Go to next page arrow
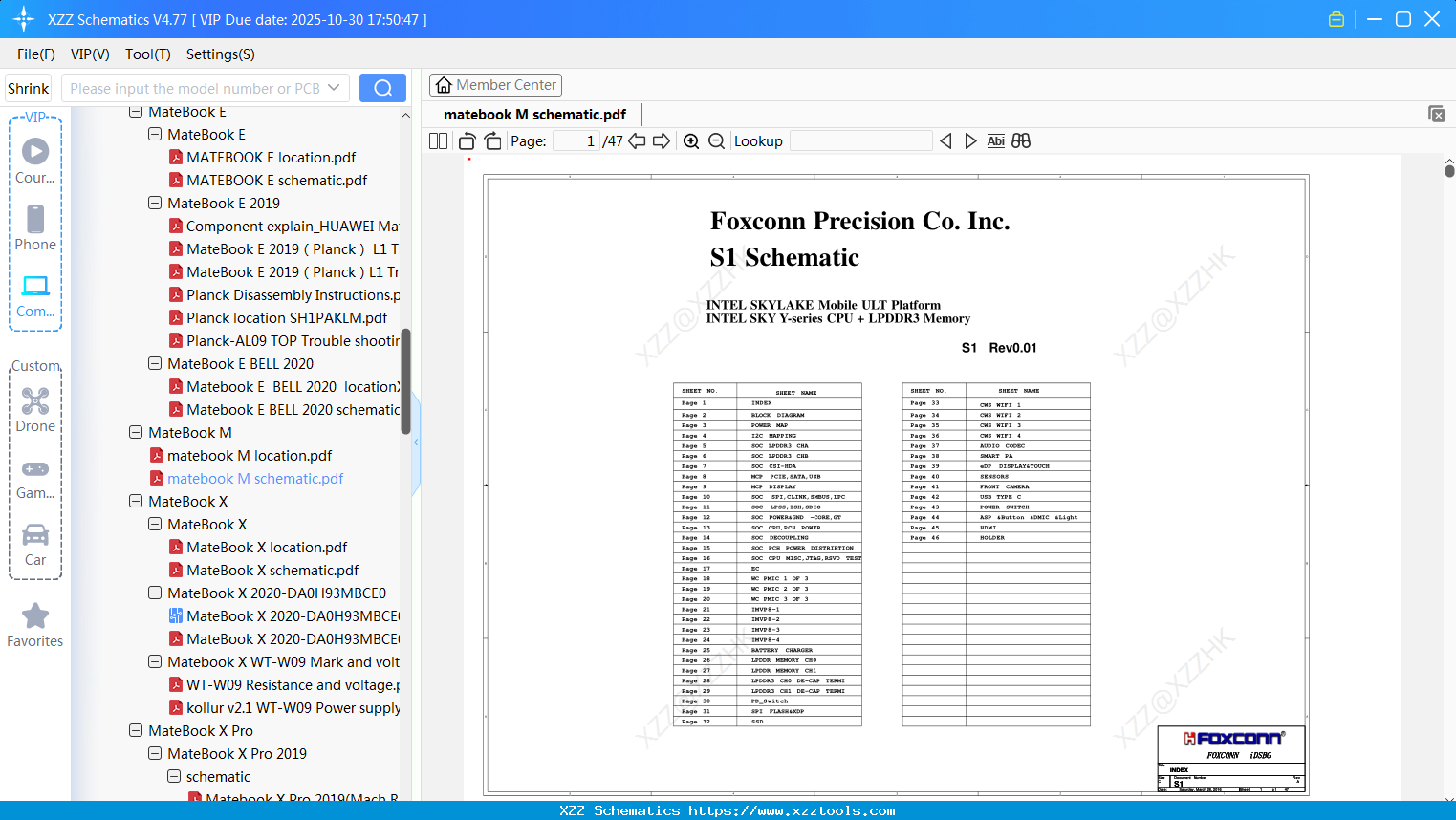Screen dimensions: 1456x820 point(662,141)
